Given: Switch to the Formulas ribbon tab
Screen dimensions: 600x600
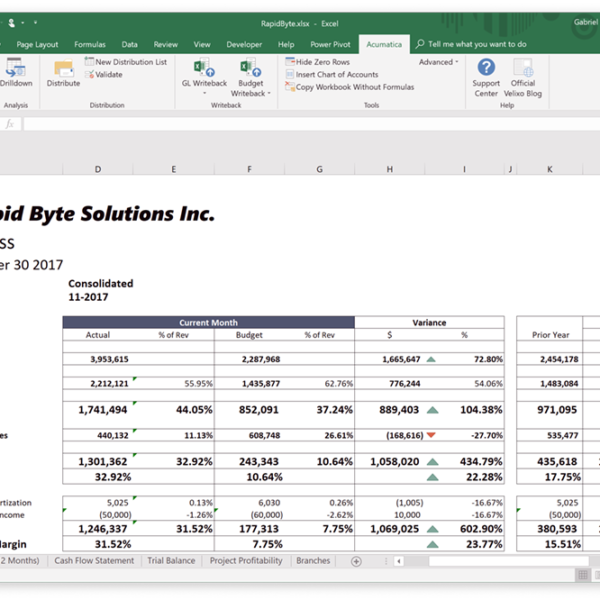Looking at the screenshot, I should (x=90, y=44).
